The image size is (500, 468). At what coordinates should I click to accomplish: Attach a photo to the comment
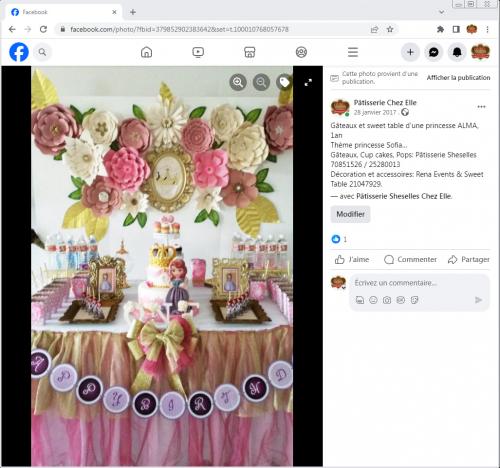pos(387,300)
